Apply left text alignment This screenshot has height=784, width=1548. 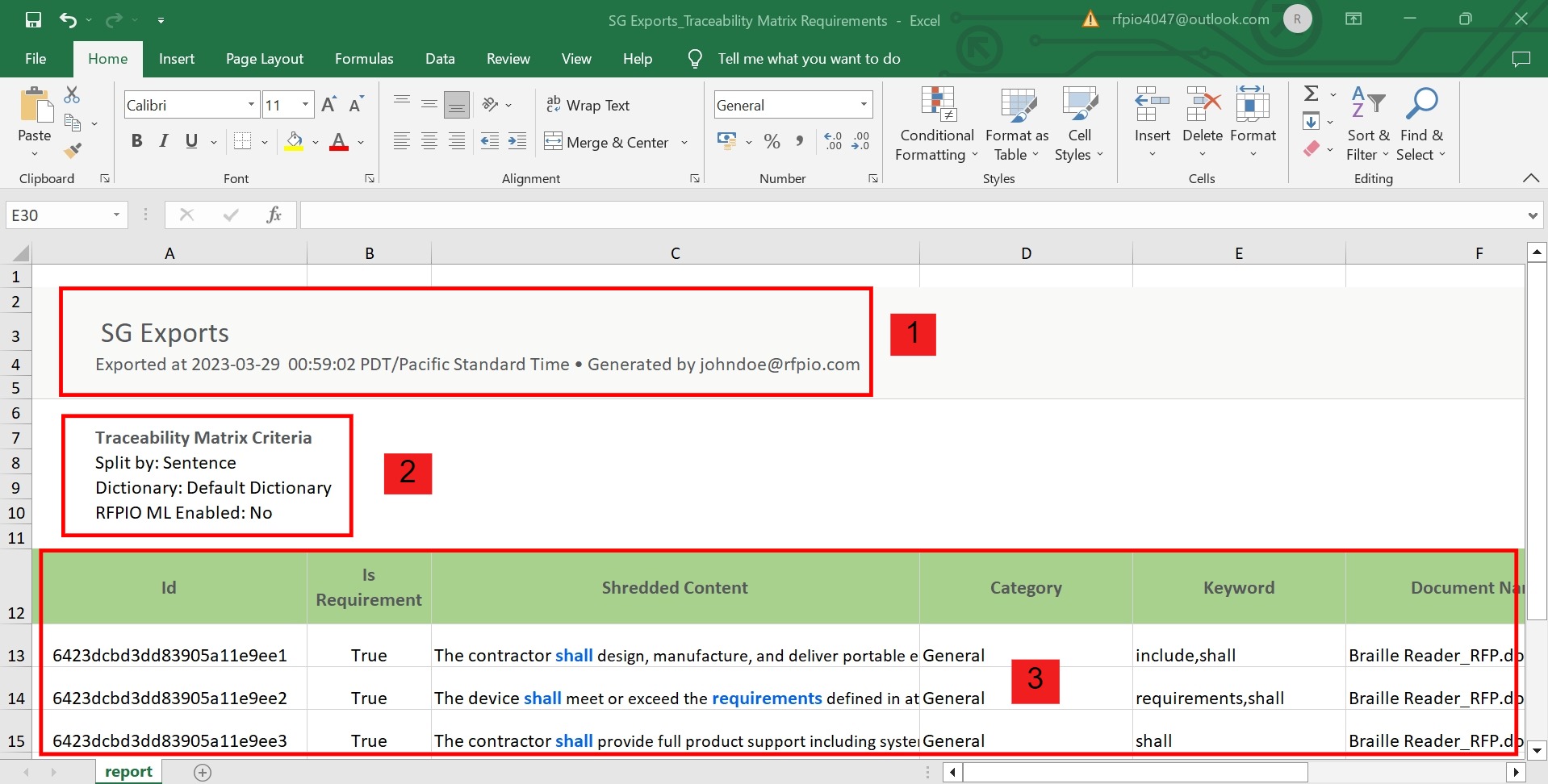pos(402,141)
